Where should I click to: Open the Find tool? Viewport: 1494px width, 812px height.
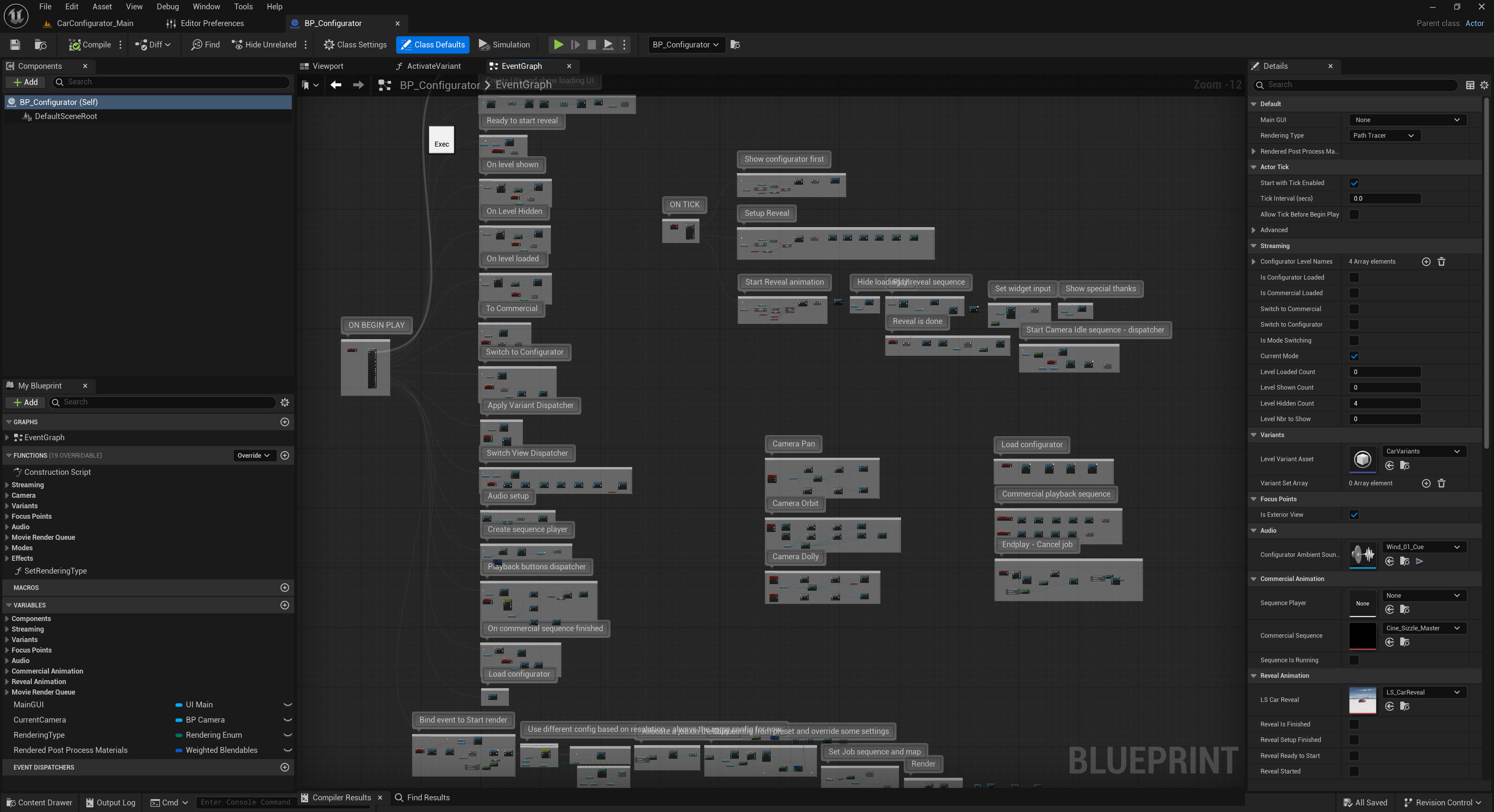pyautogui.click(x=206, y=45)
